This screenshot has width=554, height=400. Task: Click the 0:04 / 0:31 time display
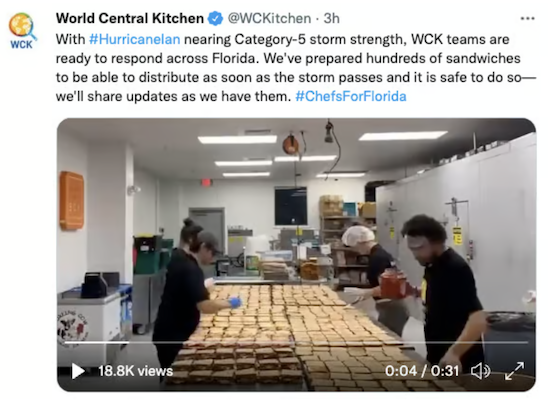click(422, 371)
